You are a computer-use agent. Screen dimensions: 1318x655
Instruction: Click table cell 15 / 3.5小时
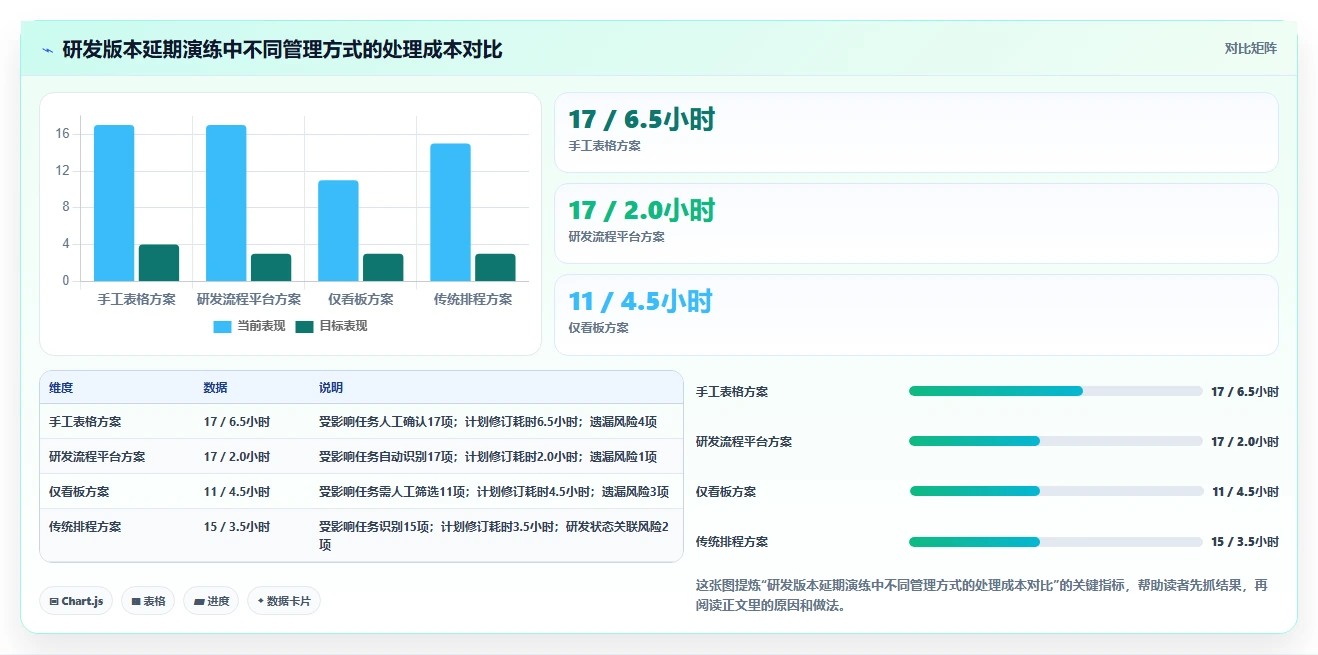click(237, 526)
